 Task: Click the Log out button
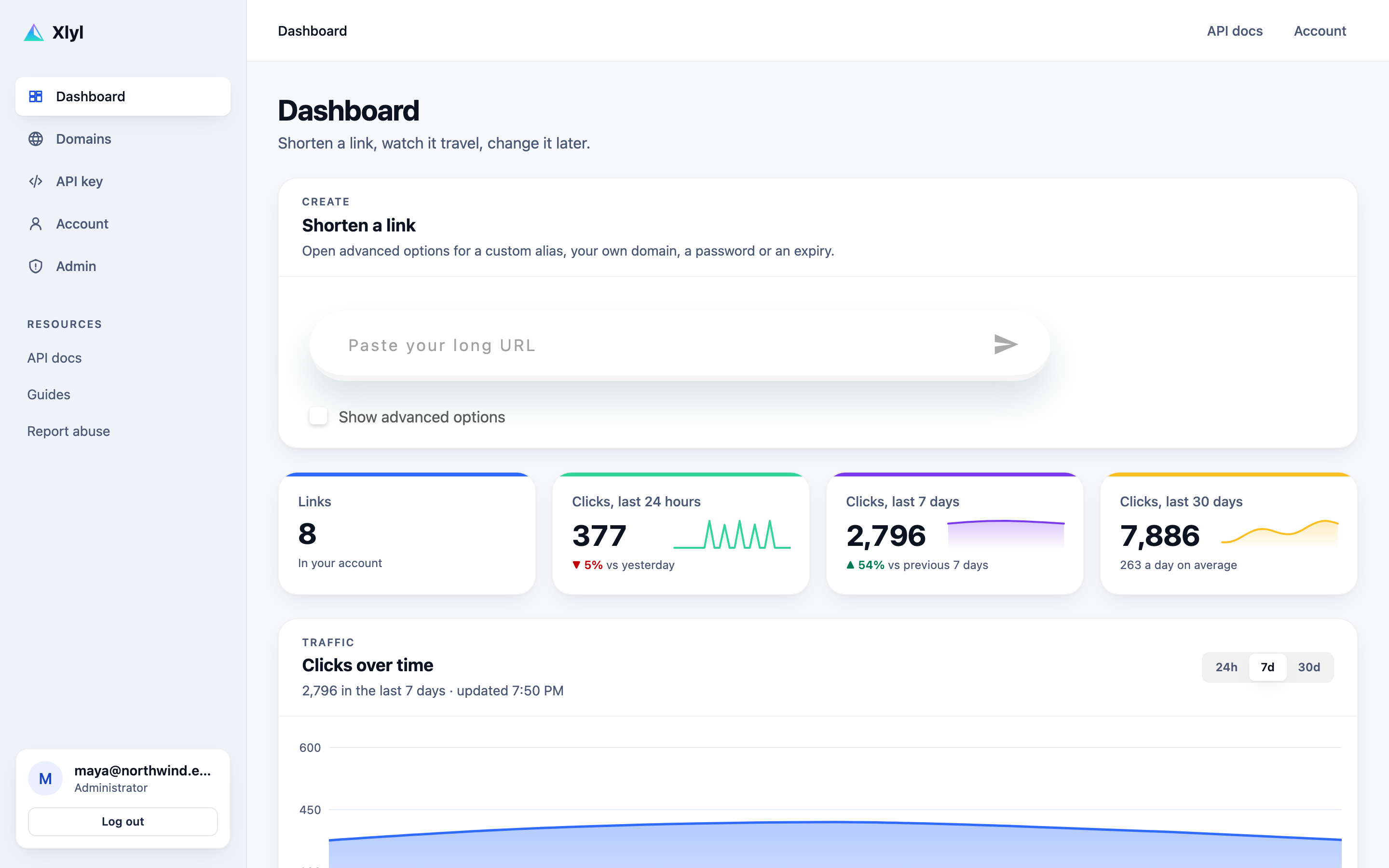tap(123, 822)
